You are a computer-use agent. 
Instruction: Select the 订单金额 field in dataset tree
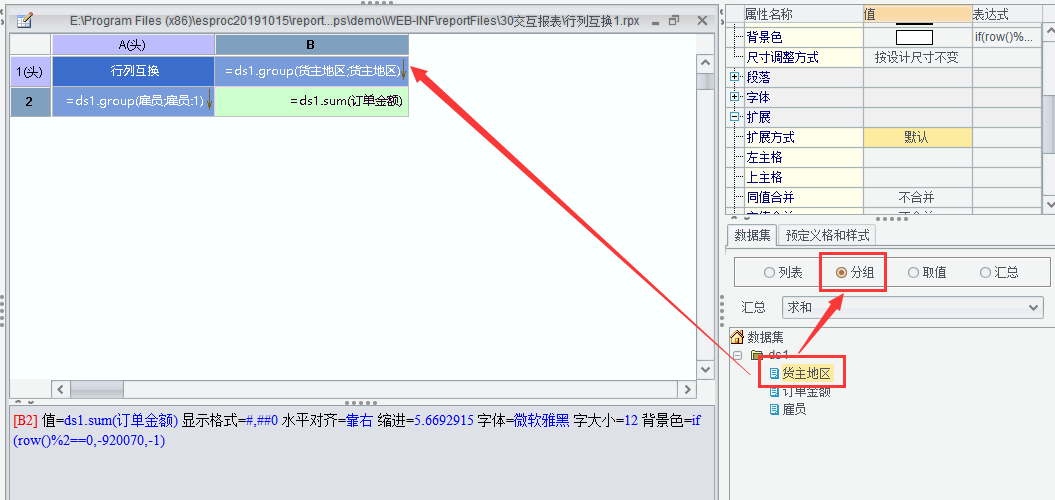point(806,391)
